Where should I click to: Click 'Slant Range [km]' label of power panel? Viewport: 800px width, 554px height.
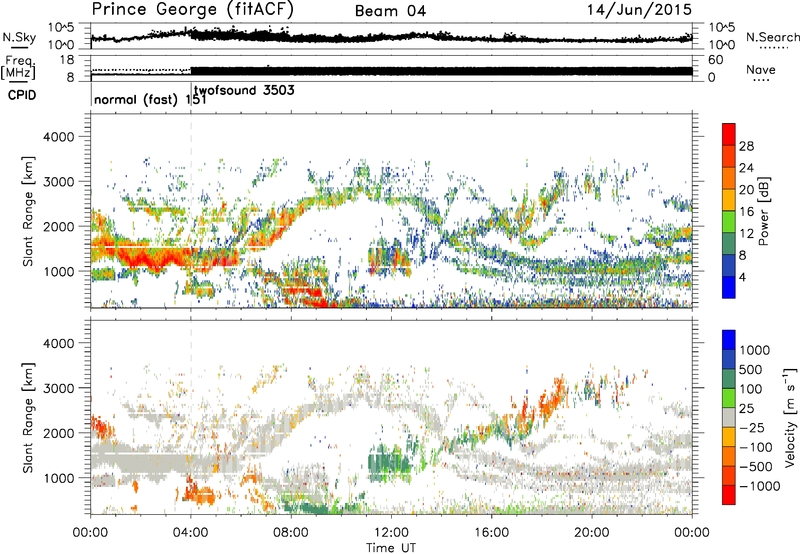pyautogui.click(x=28, y=211)
